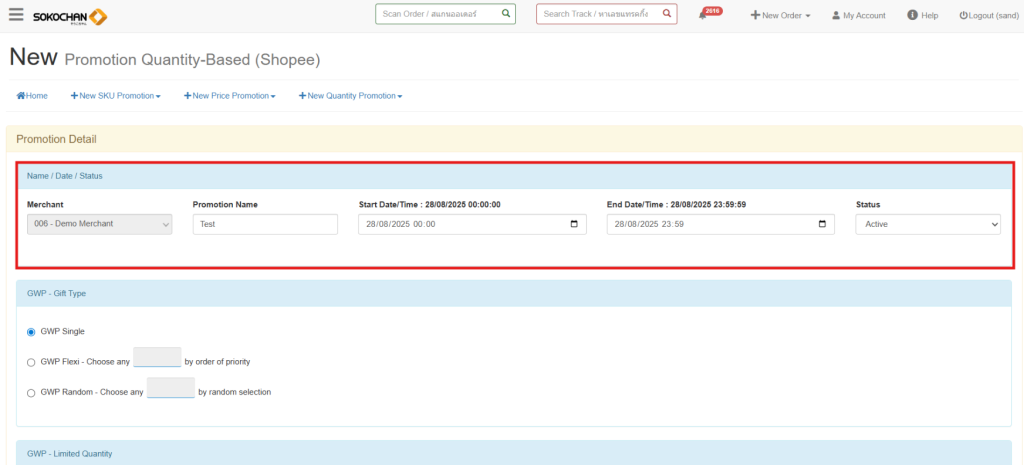Select the GWP Flexi radio option
The width and height of the screenshot is (1024, 465).
click(31, 362)
